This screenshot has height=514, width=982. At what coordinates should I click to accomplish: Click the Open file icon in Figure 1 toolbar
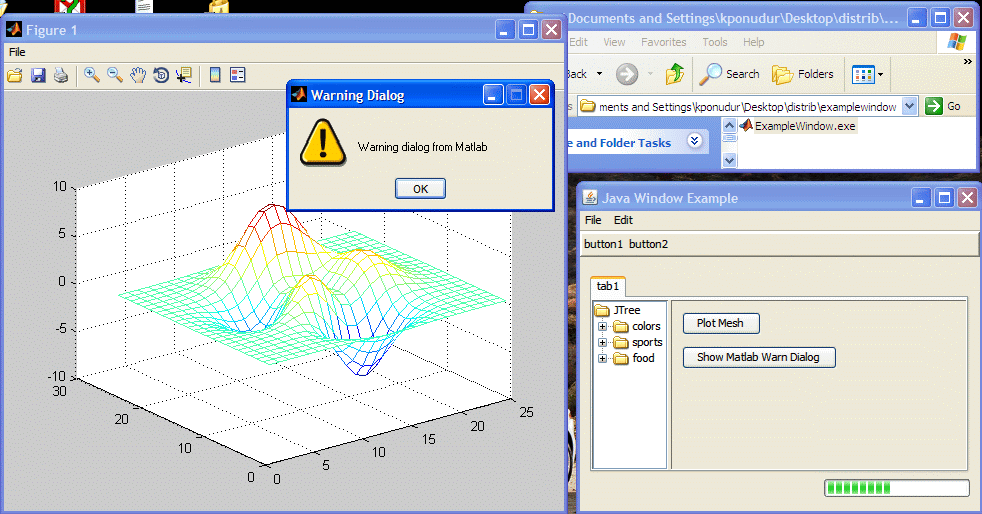[x=15, y=76]
